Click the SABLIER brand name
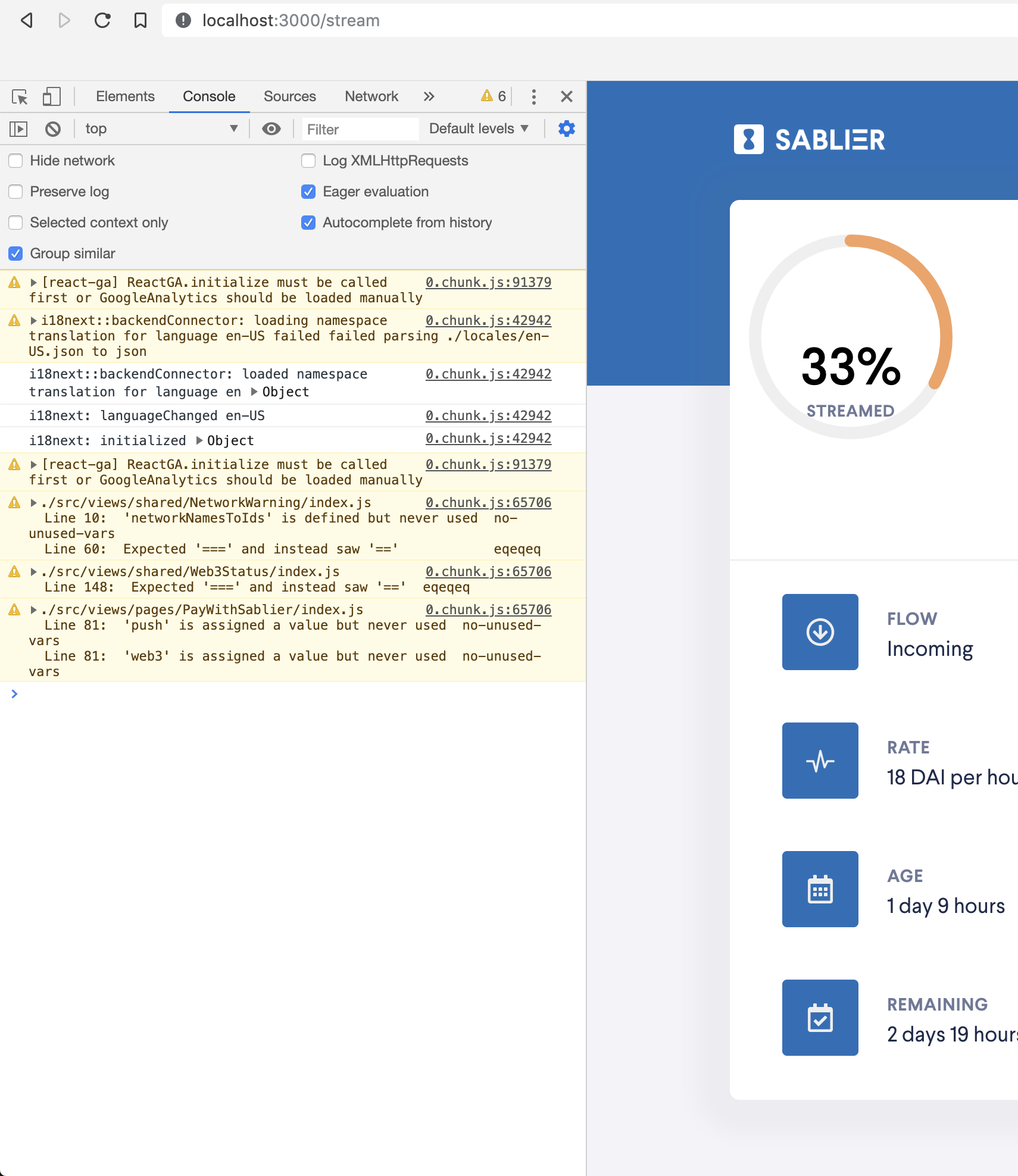 click(830, 140)
